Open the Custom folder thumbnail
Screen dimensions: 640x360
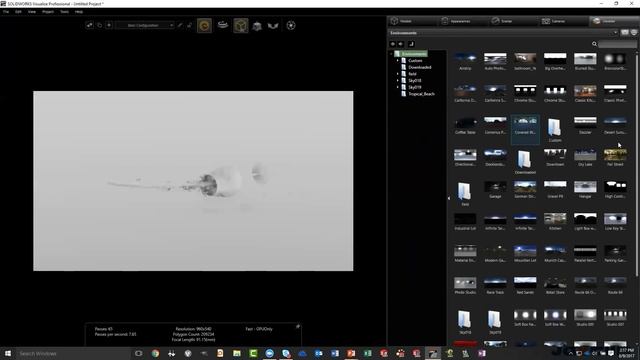pyautogui.click(x=555, y=130)
